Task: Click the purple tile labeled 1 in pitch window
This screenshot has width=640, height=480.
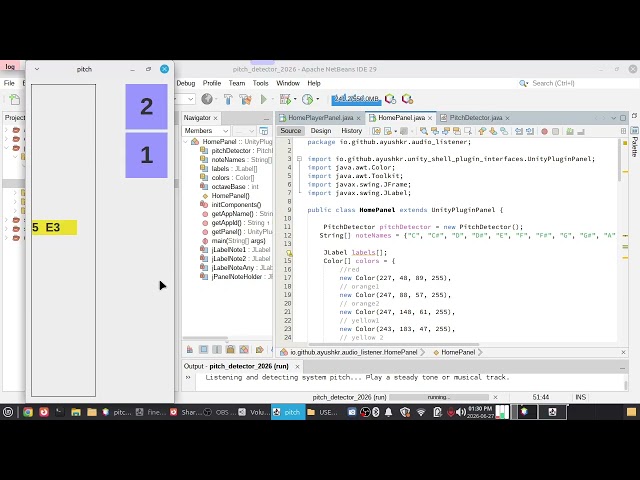Action: 147,155
